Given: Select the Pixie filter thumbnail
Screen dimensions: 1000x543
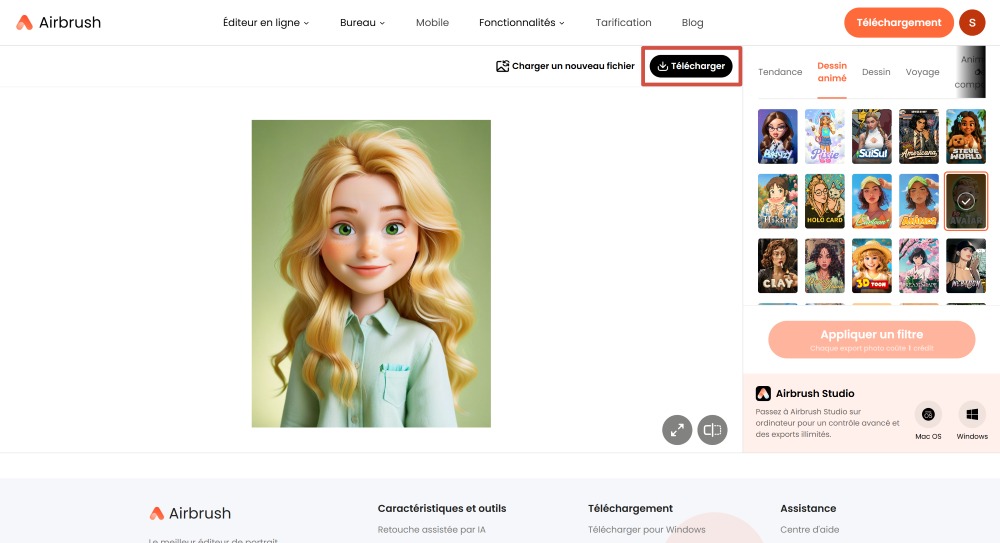Looking at the screenshot, I should tap(825, 136).
